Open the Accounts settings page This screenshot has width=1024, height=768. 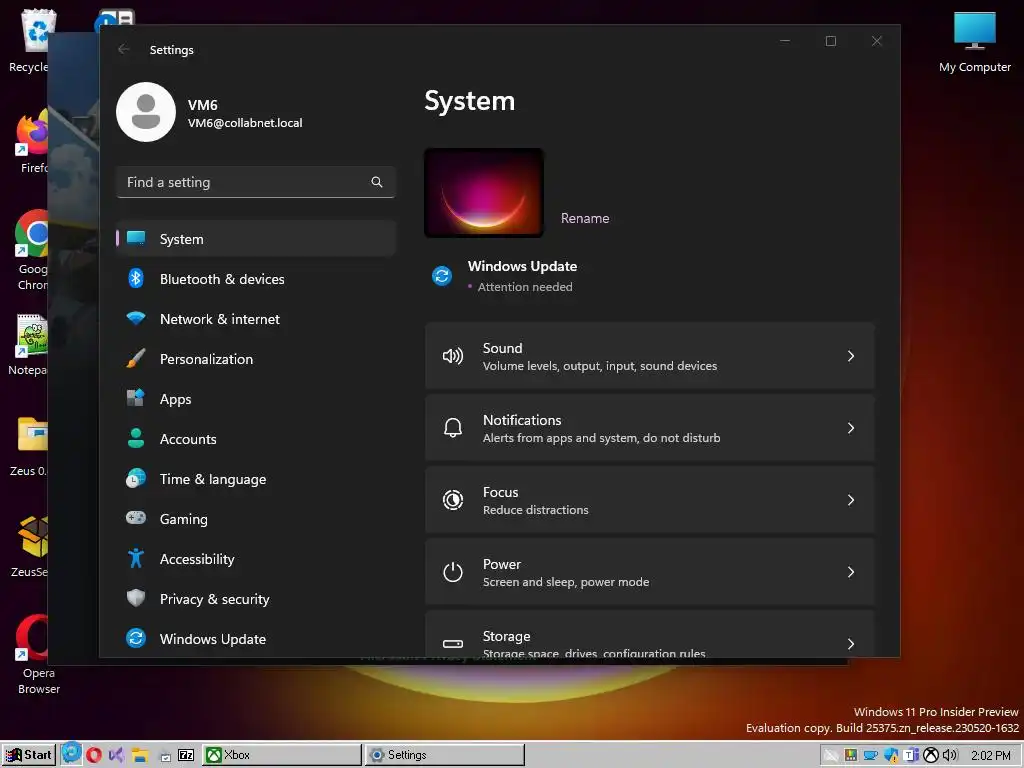click(x=256, y=439)
